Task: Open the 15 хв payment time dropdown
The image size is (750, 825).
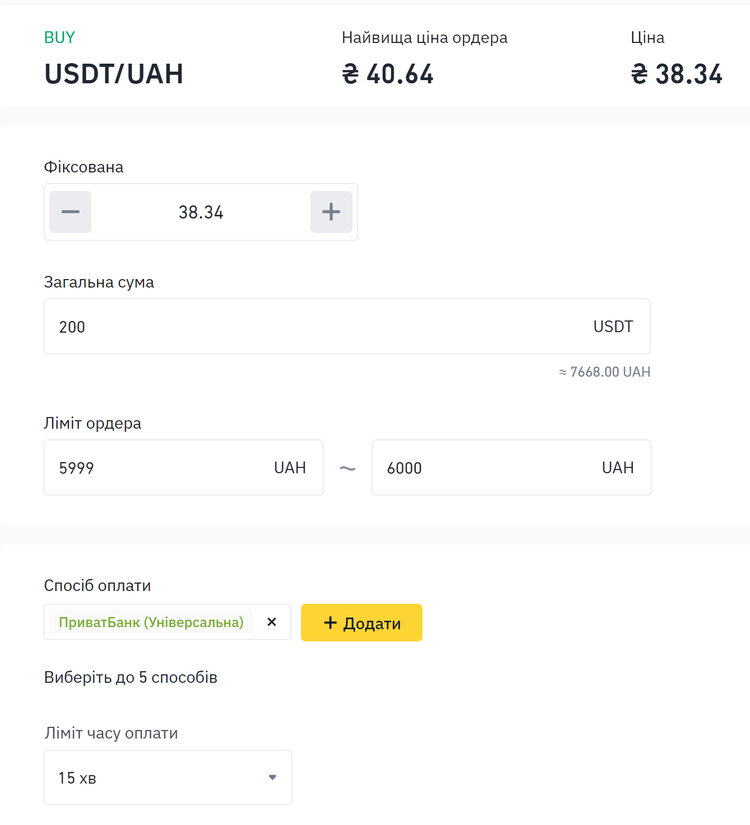Action: [168, 777]
